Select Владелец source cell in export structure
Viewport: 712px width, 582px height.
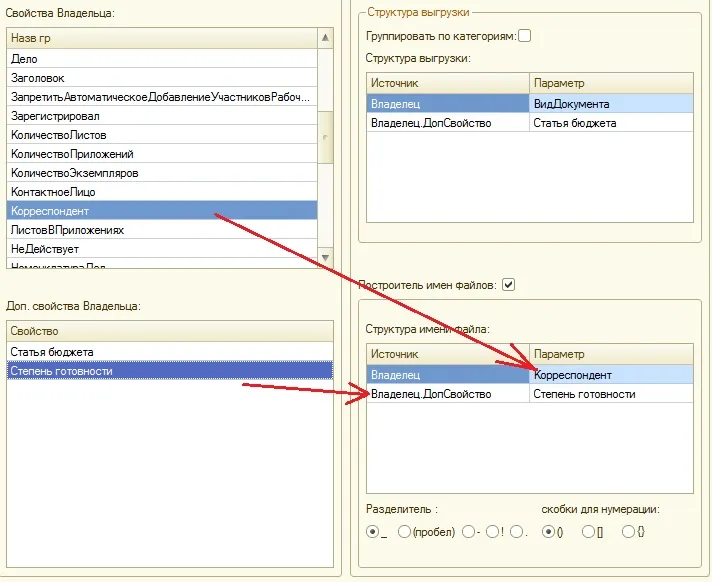point(448,104)
